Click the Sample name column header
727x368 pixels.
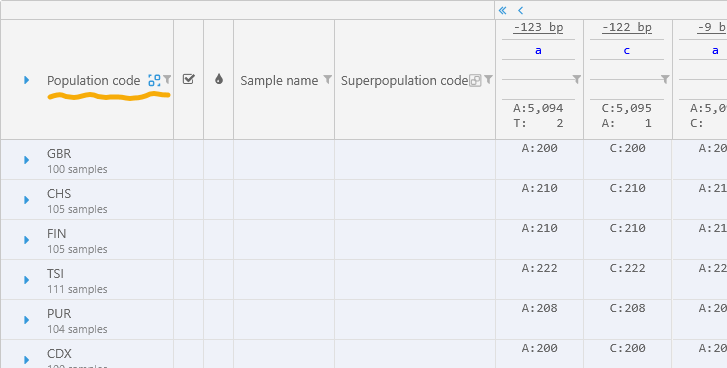279,80
